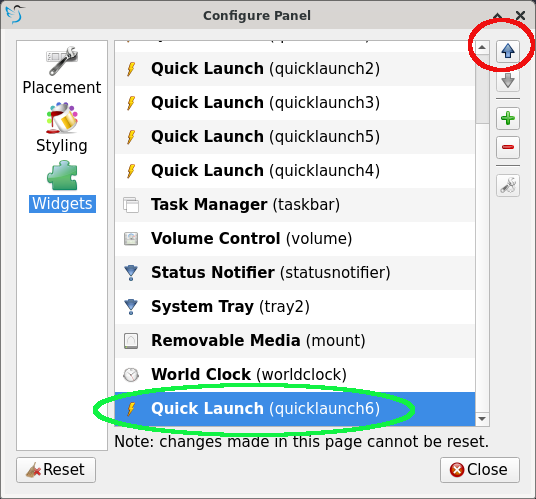Select Removable Media (mount) widget

click(295, 340)
